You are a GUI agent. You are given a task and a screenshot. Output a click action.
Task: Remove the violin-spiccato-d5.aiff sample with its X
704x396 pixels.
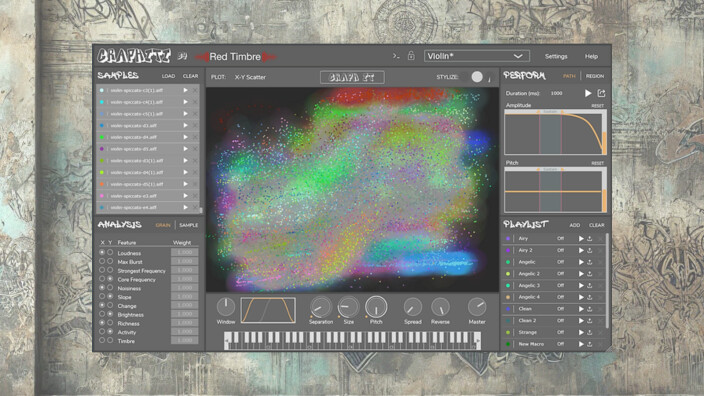tap(195, 149)
